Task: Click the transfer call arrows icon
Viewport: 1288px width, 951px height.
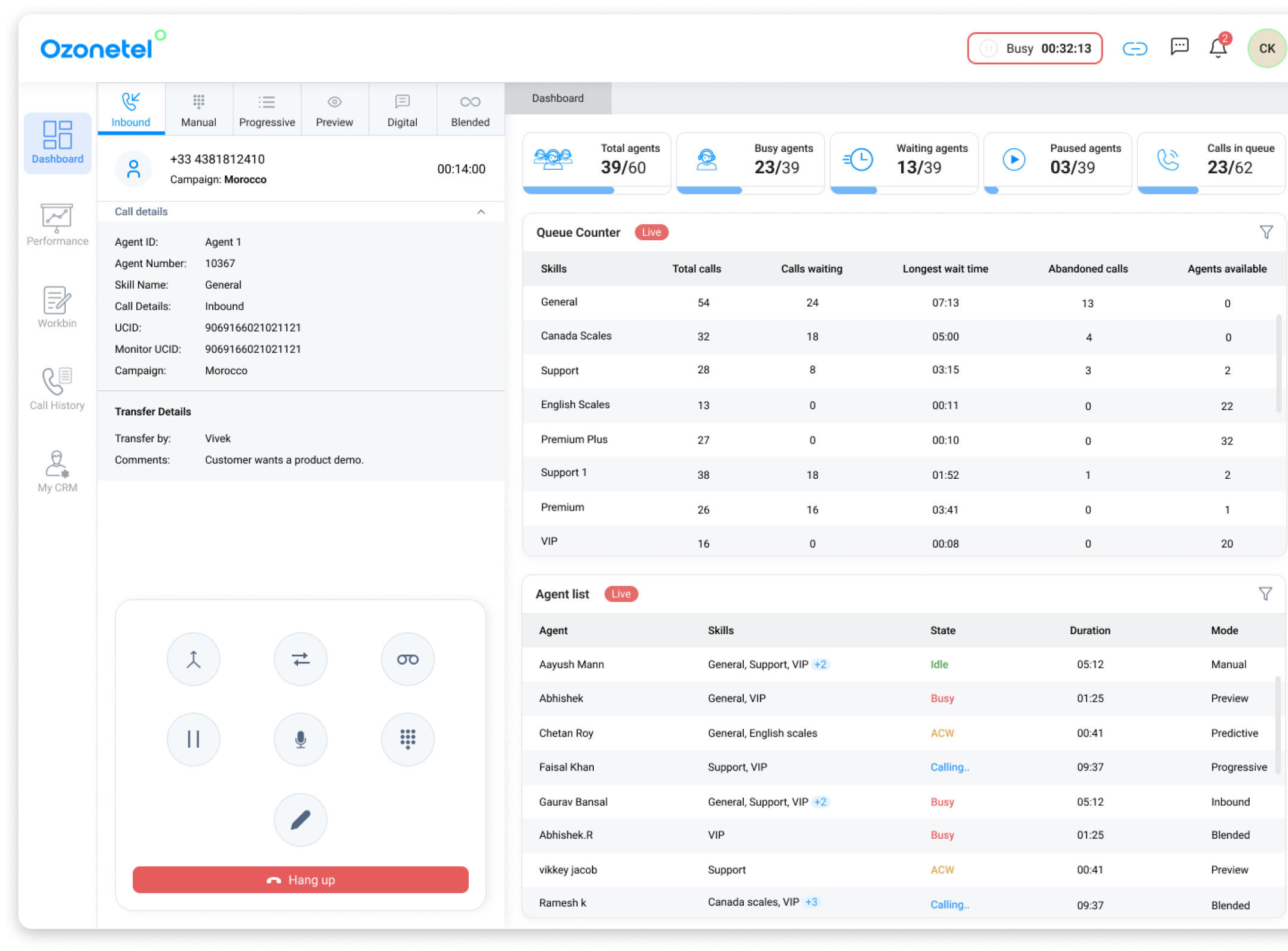Action: point(300,659)
